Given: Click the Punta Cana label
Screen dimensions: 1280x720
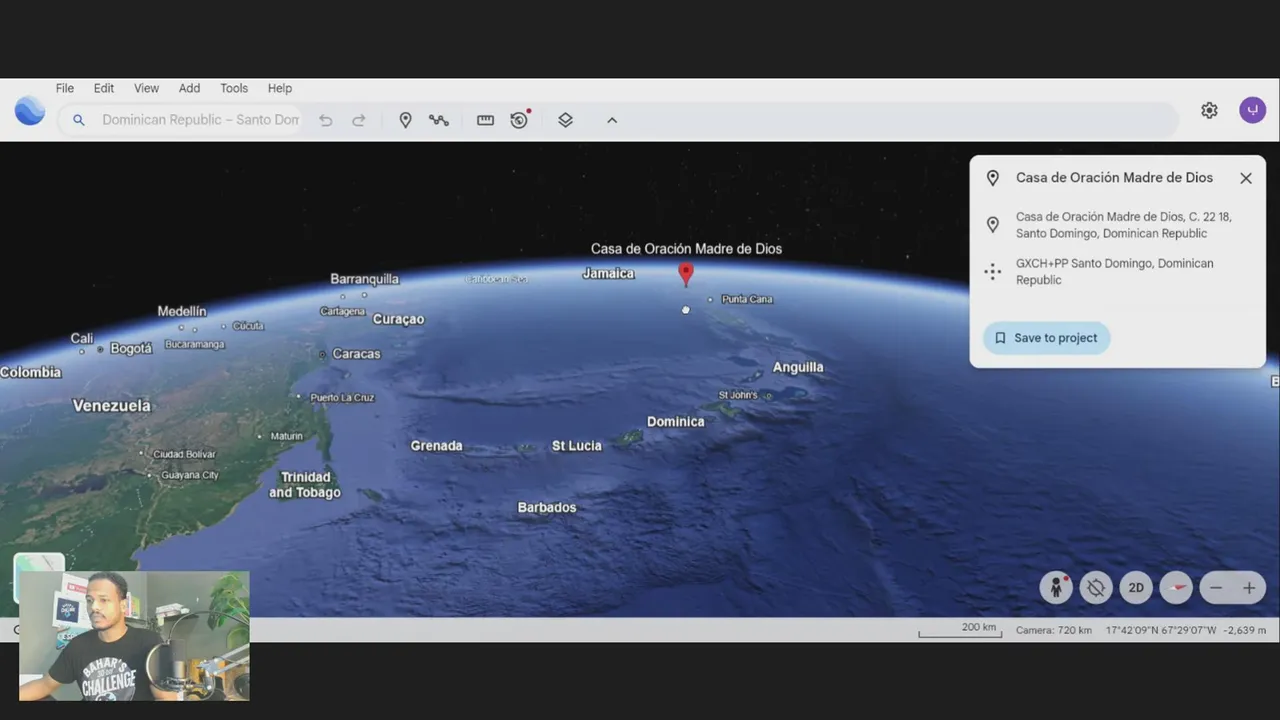Looking at the screenshot, I should (x=747, y=299).
